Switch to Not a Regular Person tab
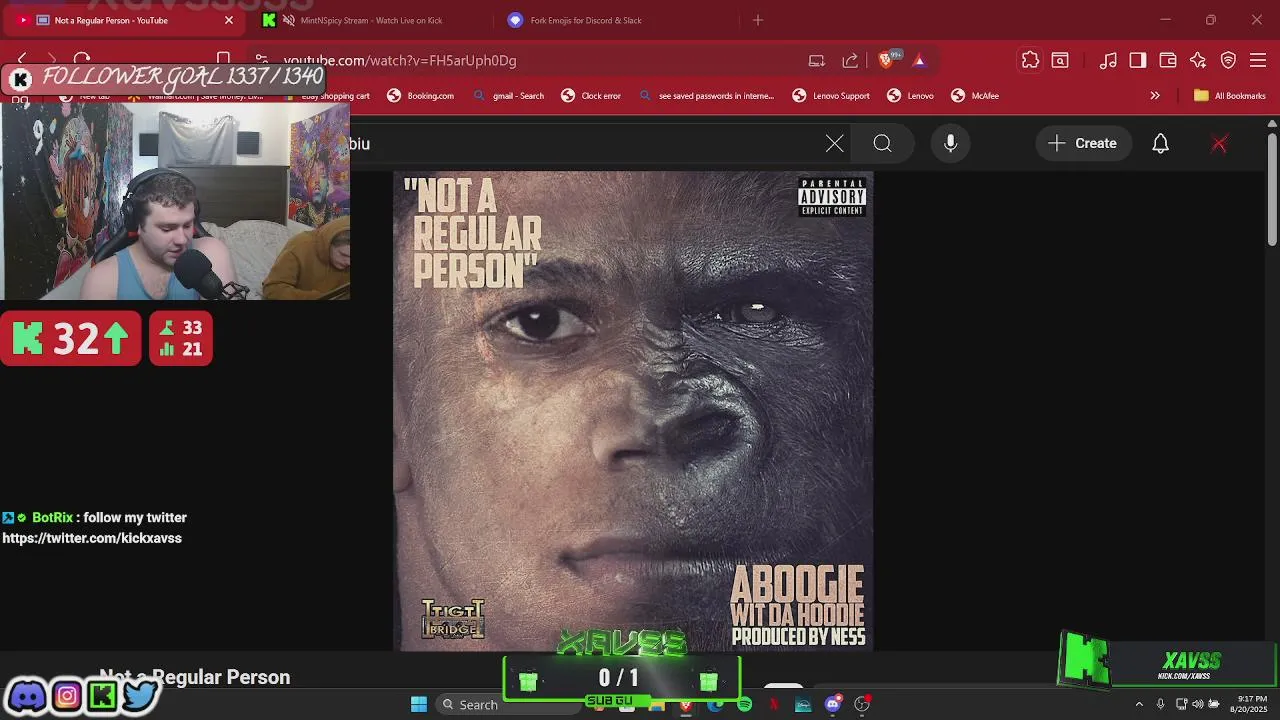Viewport: 1280px width, 720px height. [x=125, y=20]
